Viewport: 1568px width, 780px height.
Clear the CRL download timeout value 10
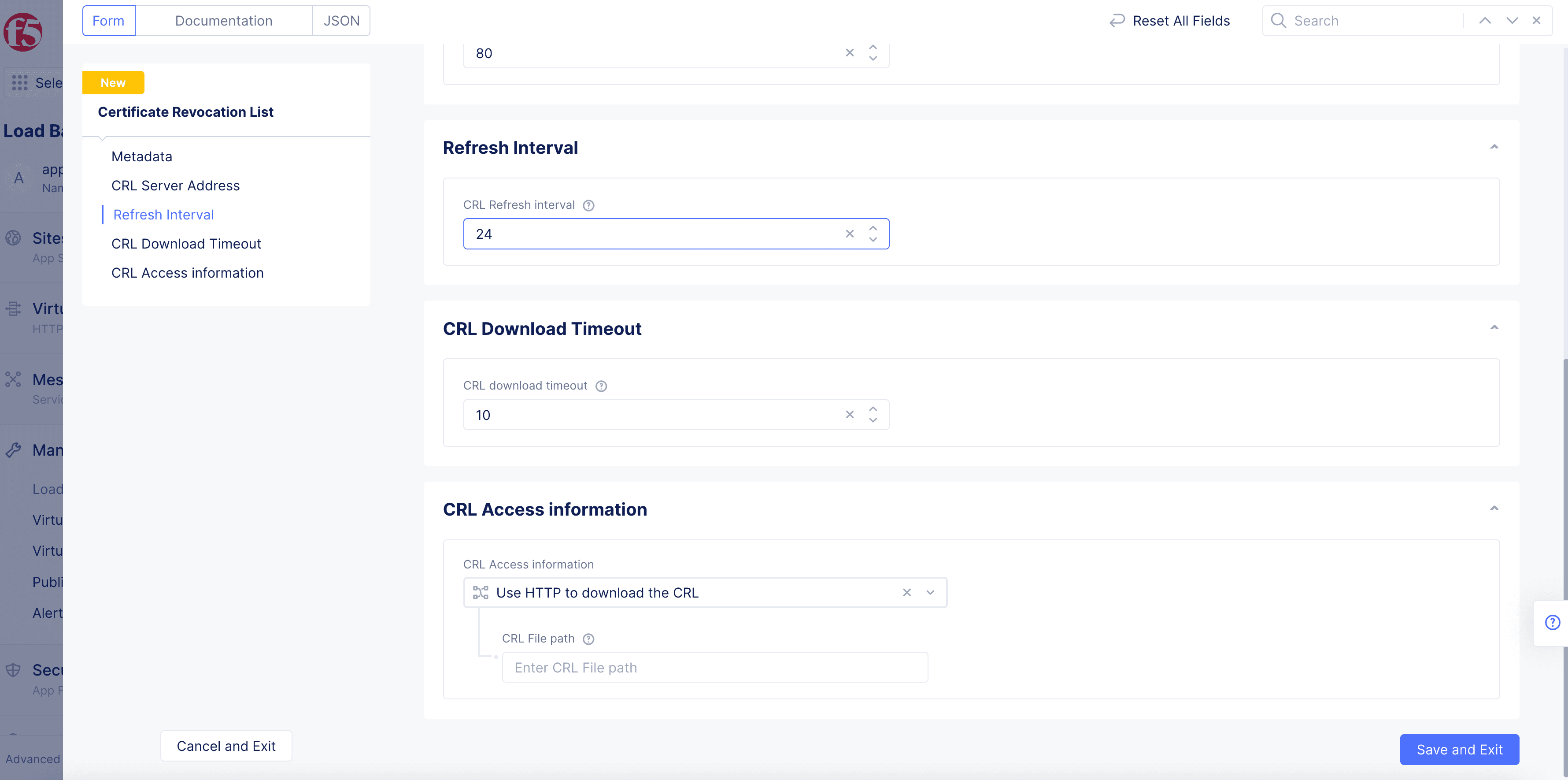point(849,415)
